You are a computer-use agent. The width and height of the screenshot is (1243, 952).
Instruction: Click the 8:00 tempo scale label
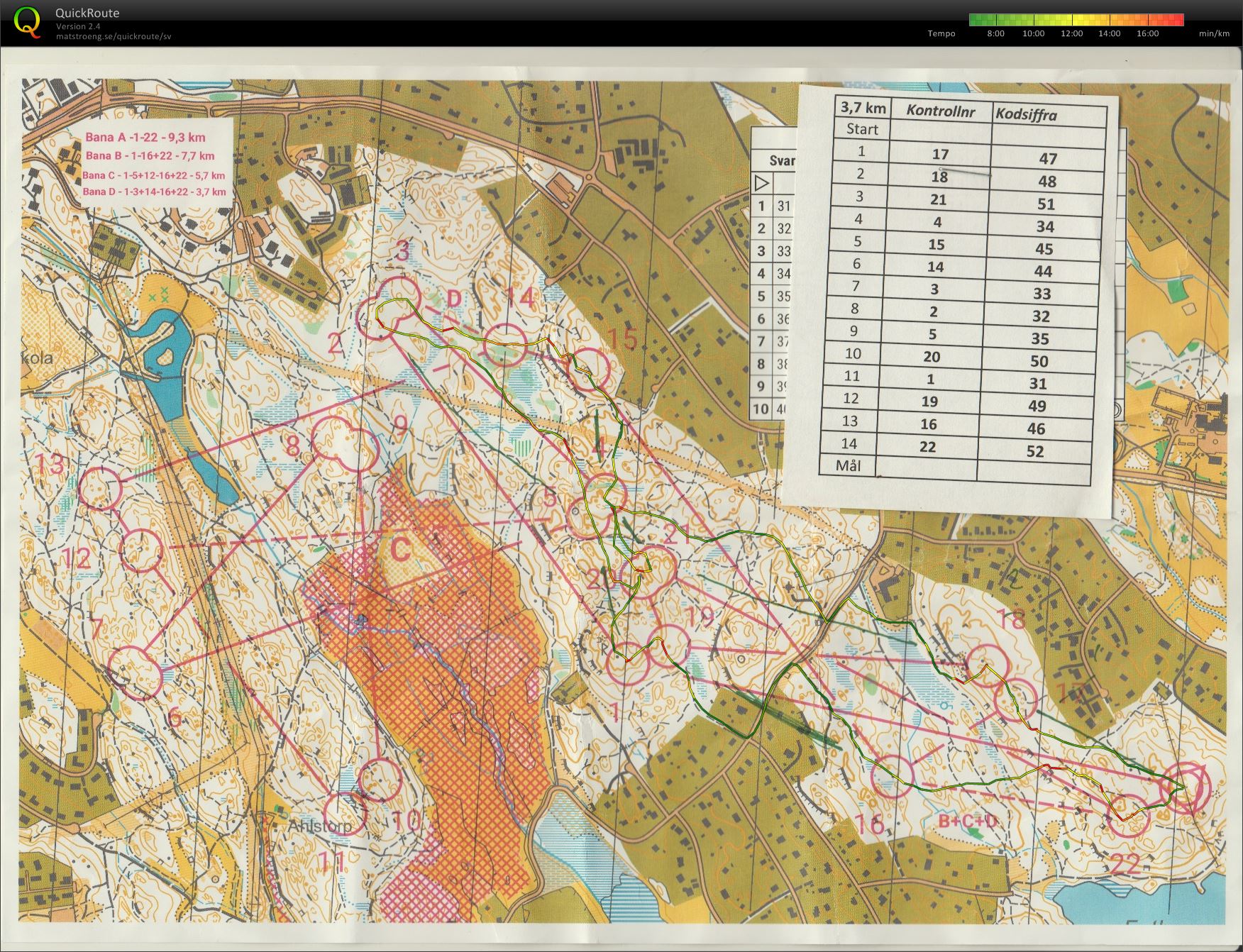click(x=995, y=33)
